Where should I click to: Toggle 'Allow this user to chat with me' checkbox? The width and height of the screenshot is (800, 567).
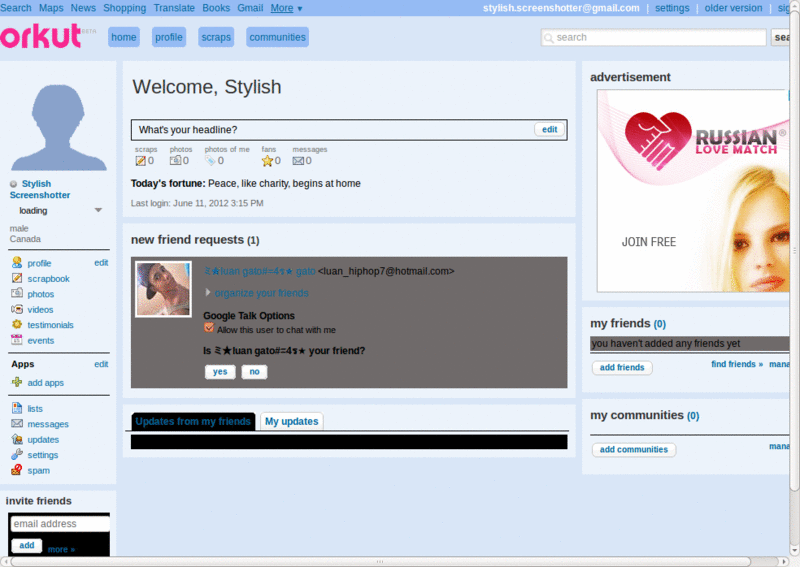(x=209, y=328)
